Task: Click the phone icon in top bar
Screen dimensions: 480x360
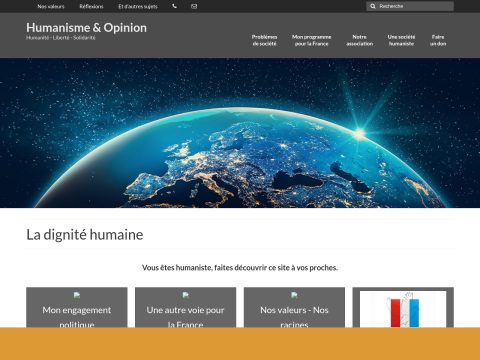Action: click(x=174, y=6)
